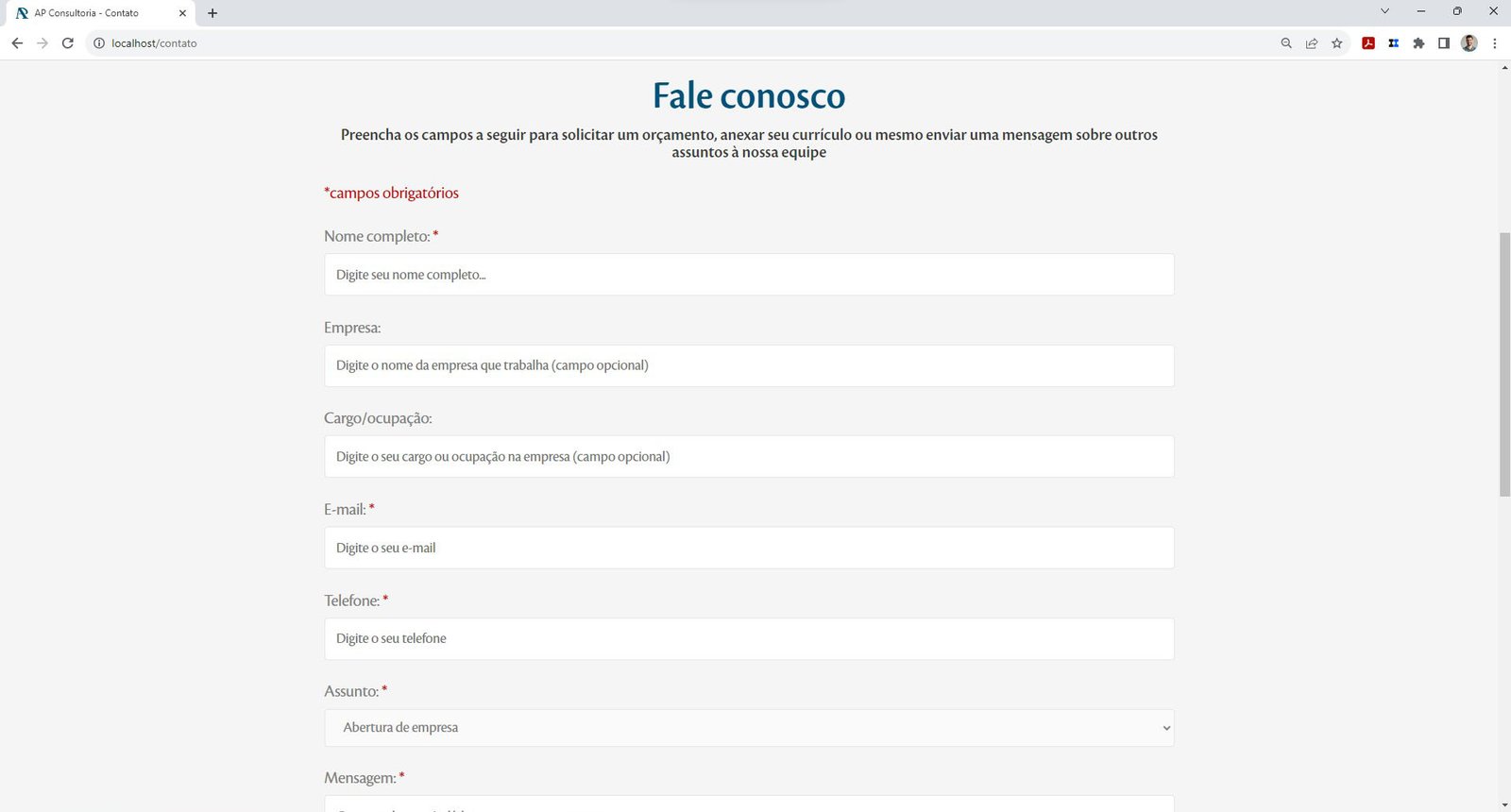Expand the tab search chevron

point(1384,11)
